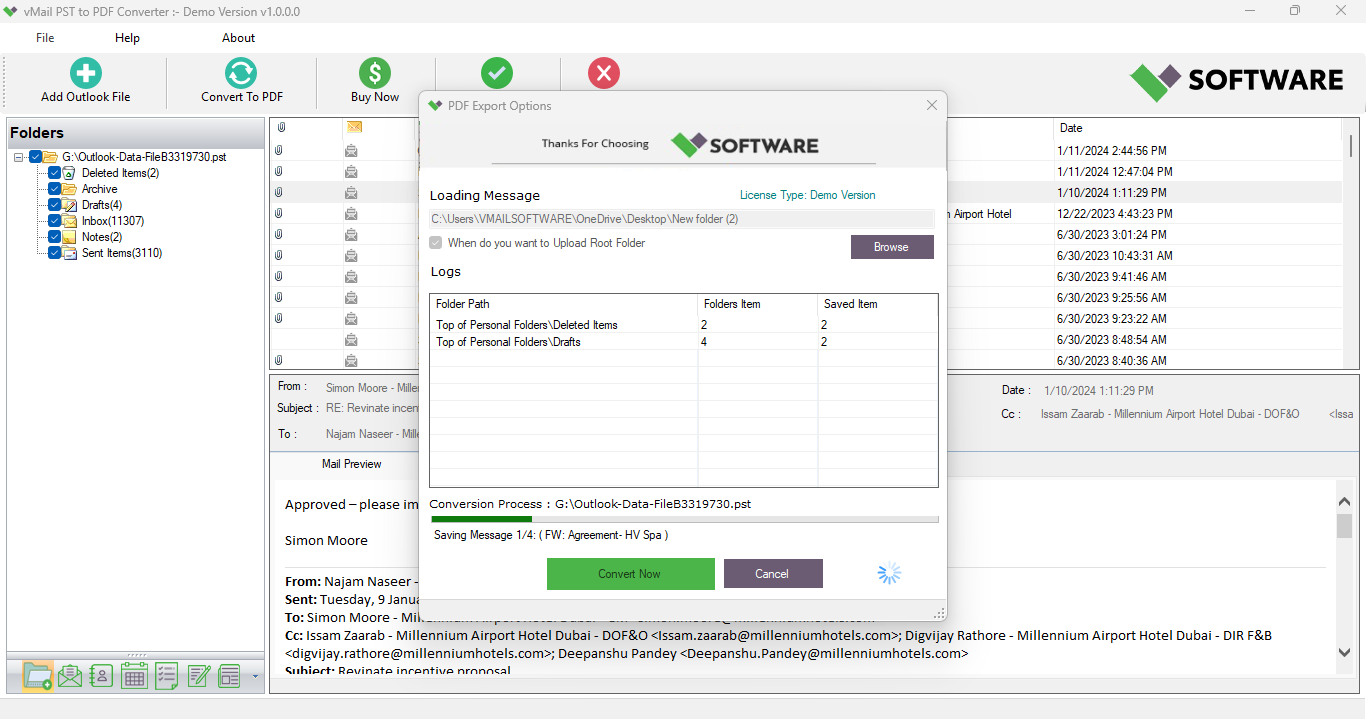Viewport: 1366px width, 720px height.
Task: Click the Browse button in export options
Action: coord(891,246)
